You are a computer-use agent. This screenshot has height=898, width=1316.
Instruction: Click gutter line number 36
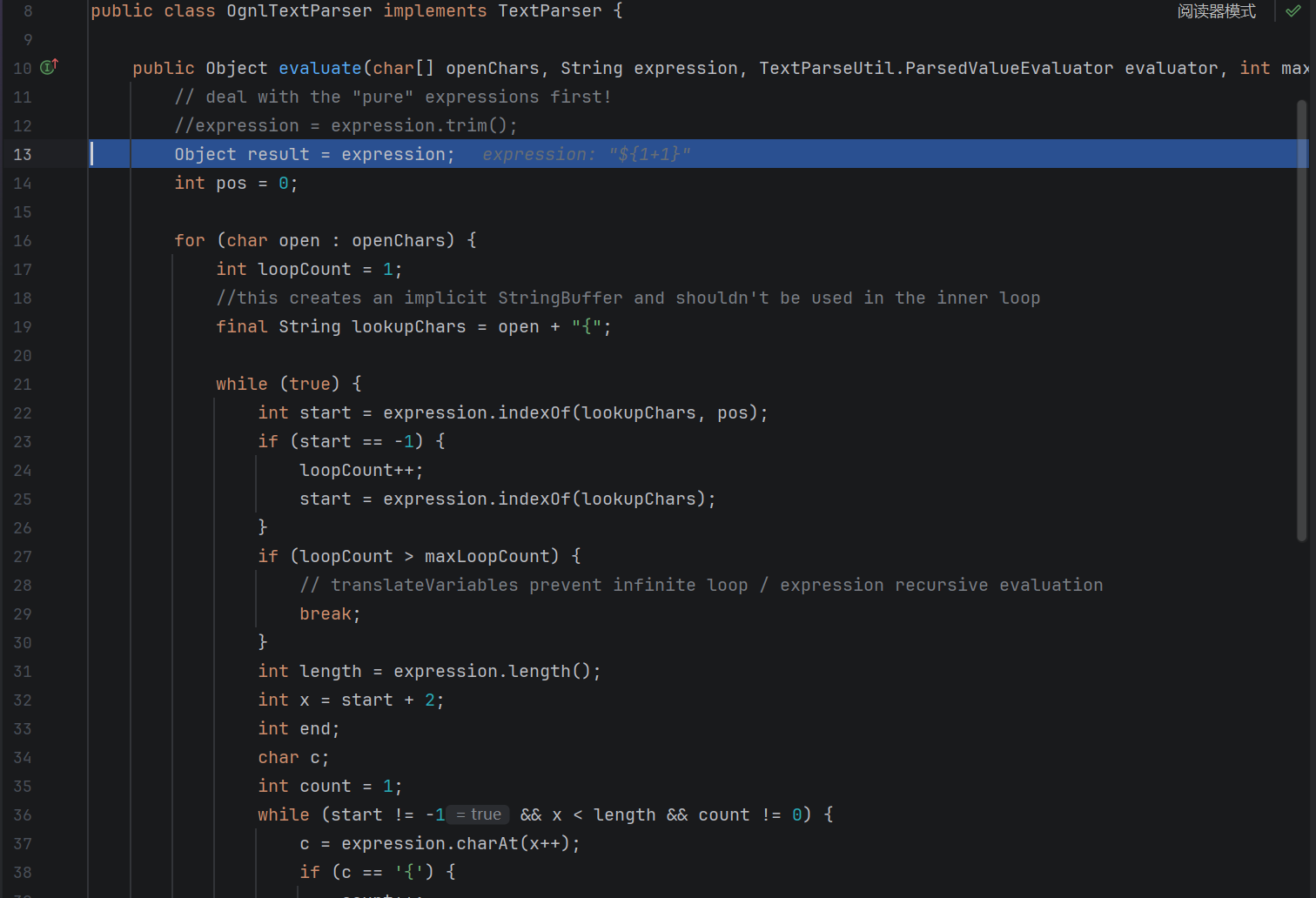pos(23,814)
